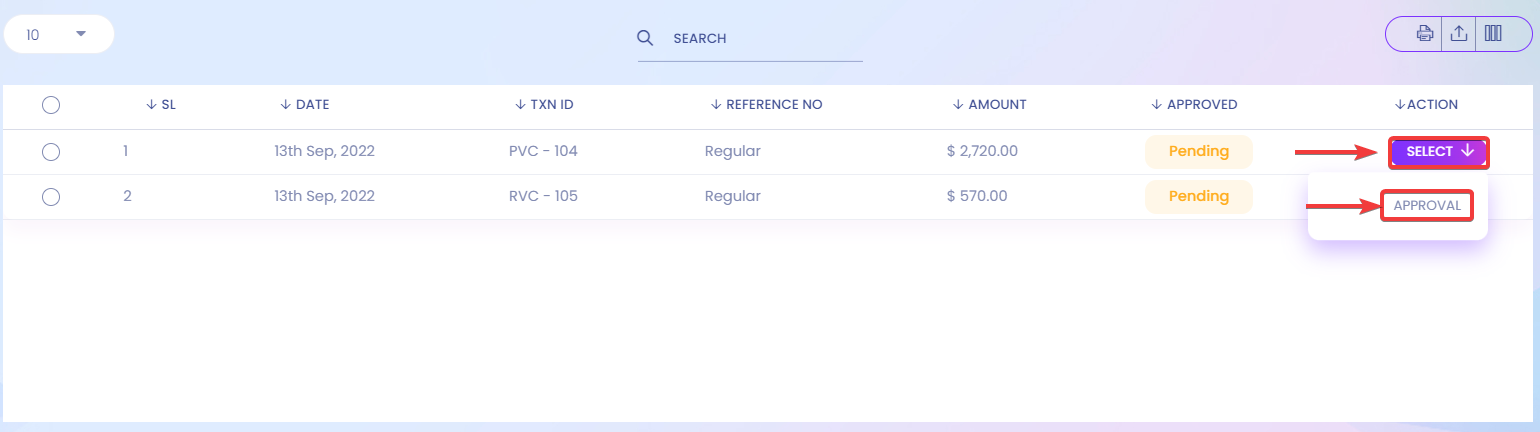1540x432 pixels.
Task: Click the print icon in the toolbar
Action: 1425,34
